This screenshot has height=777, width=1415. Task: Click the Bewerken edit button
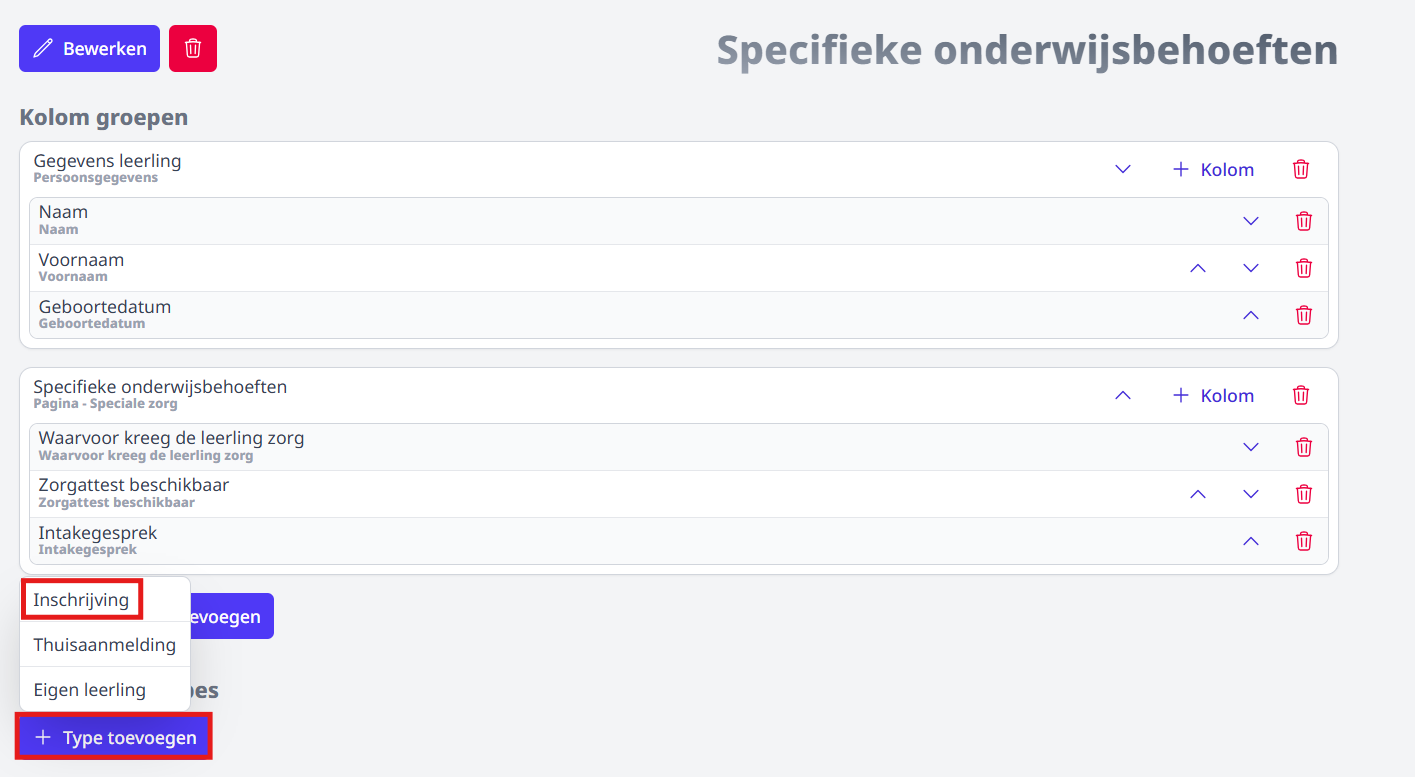click(89, 48)
